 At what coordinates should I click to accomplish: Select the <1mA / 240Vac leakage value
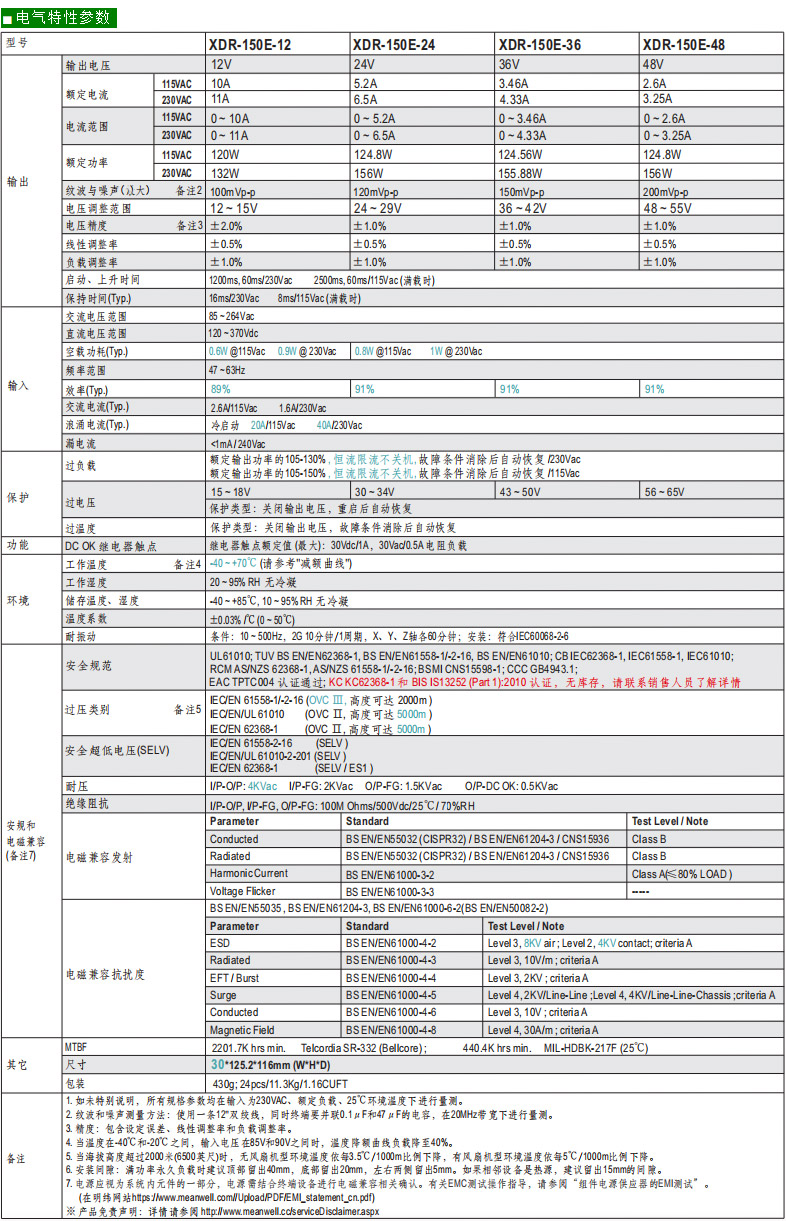click(x=237, y=443)
